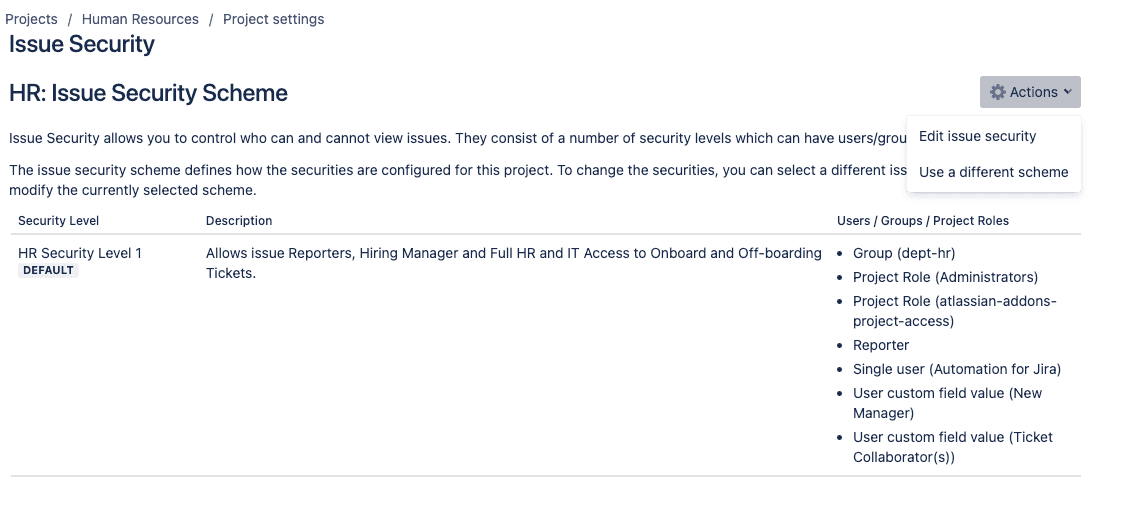Click the Ticket Collaborator(s) field entry
1121x516 pixels.
[x=952, y=447]
